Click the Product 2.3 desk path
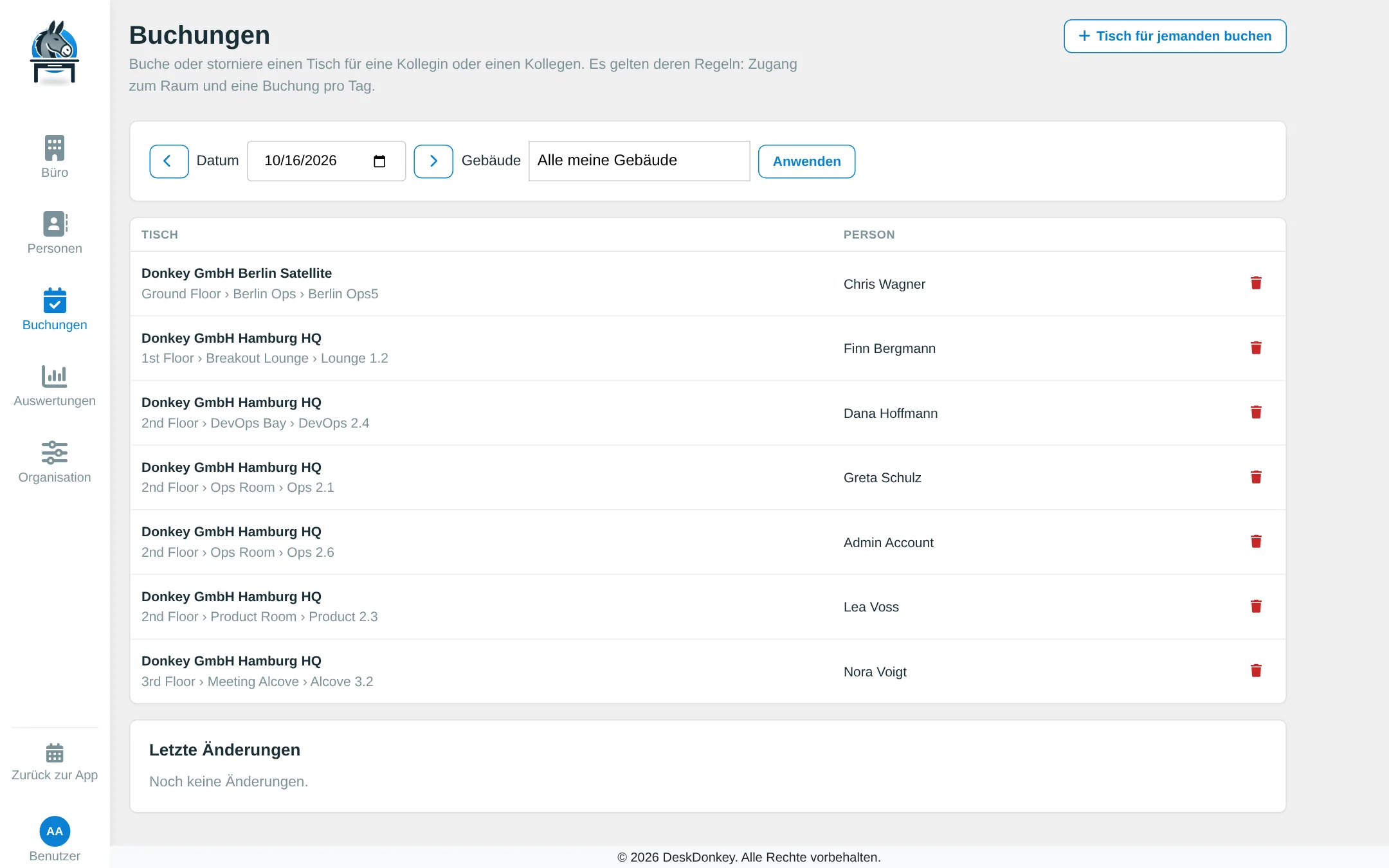Viewport: 1389px width, 868px height. pos(259,617)
